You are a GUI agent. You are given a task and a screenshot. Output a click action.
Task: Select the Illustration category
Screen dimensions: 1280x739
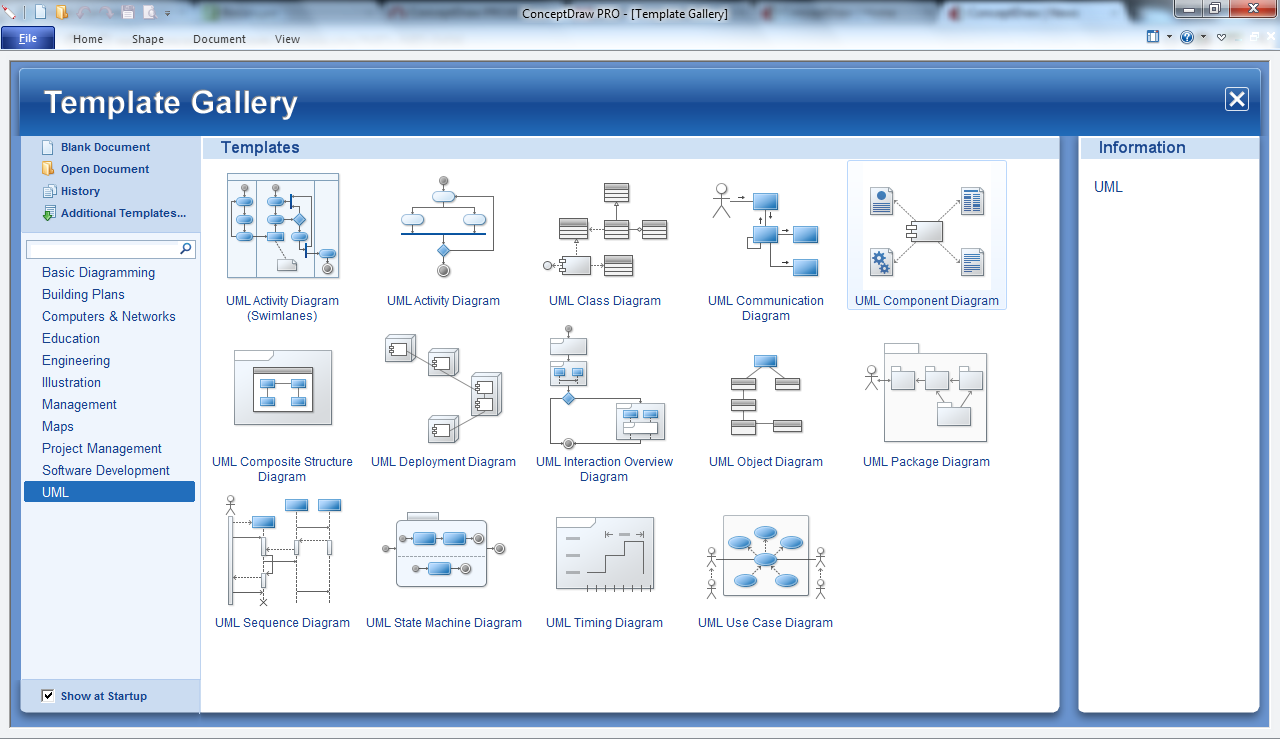click(x=71, y=382)
